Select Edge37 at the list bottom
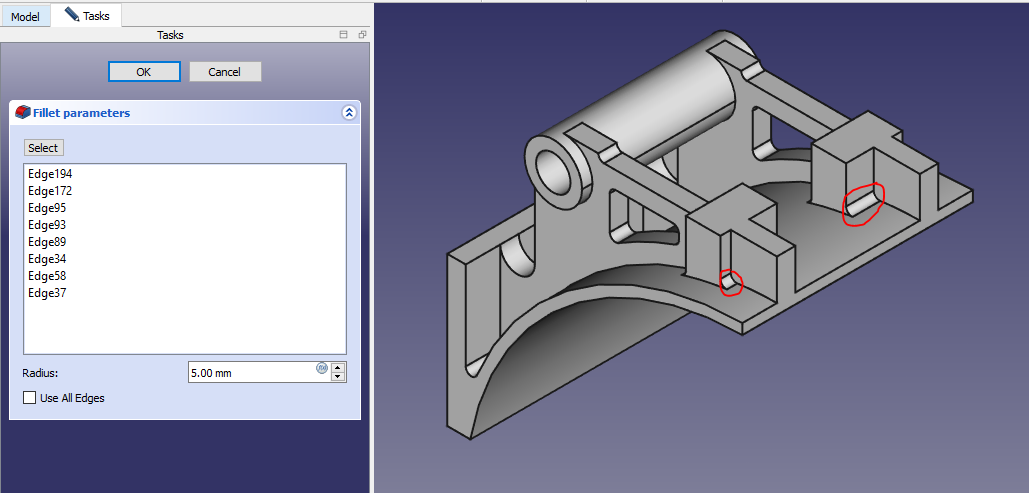This screenshot has height=493, width=1029. pyautogui.click(x=47, y=293)
